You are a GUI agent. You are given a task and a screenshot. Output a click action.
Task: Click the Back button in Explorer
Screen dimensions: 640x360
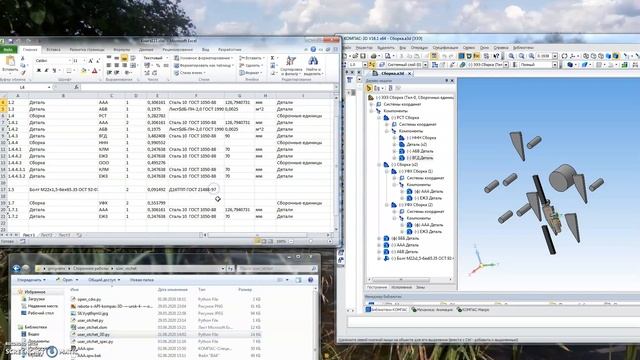coord(16,268)
